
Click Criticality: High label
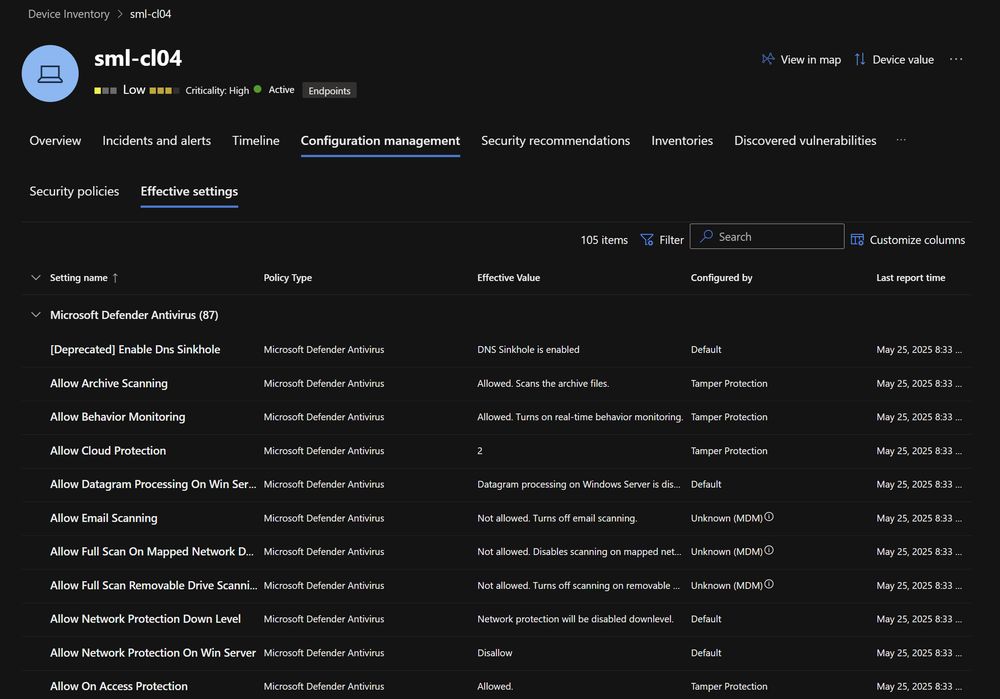tap(217, 91)
